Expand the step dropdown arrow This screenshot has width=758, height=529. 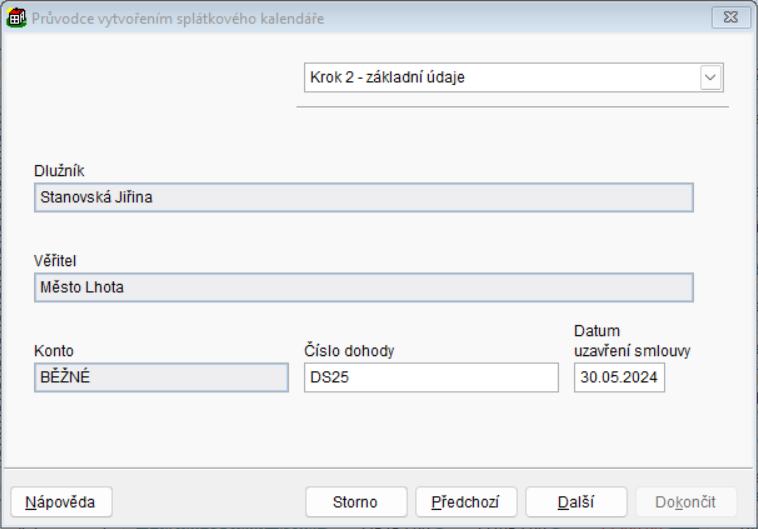[711, 77]
